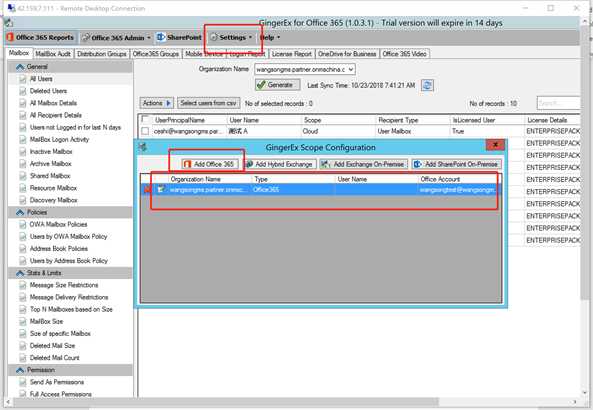This screenshot has height=410, width=593.
Task: Click the Office Account column header in dialog
Action: (460, 179)
